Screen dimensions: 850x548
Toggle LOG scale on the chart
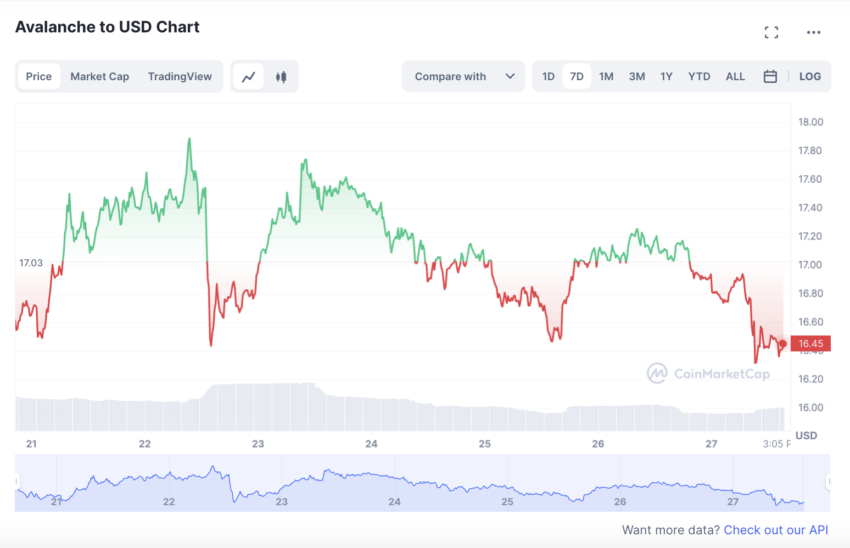[x=810, y=76]
